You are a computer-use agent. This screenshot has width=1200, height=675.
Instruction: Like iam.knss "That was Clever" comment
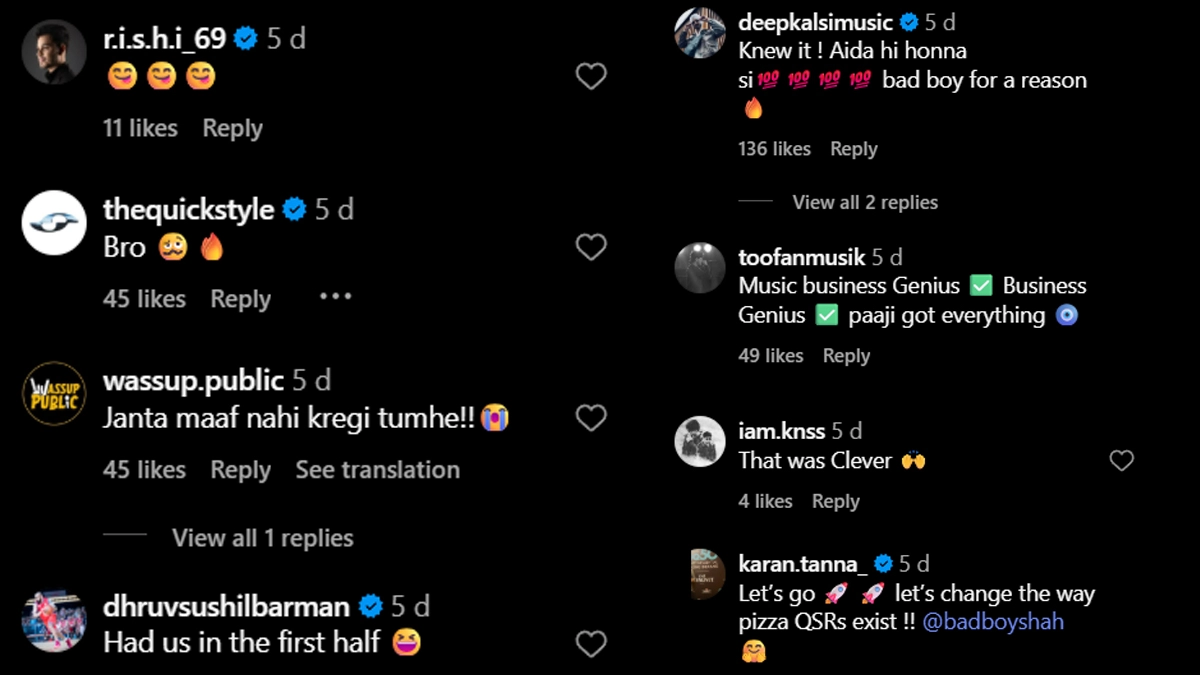click(x=1122, y=460)
